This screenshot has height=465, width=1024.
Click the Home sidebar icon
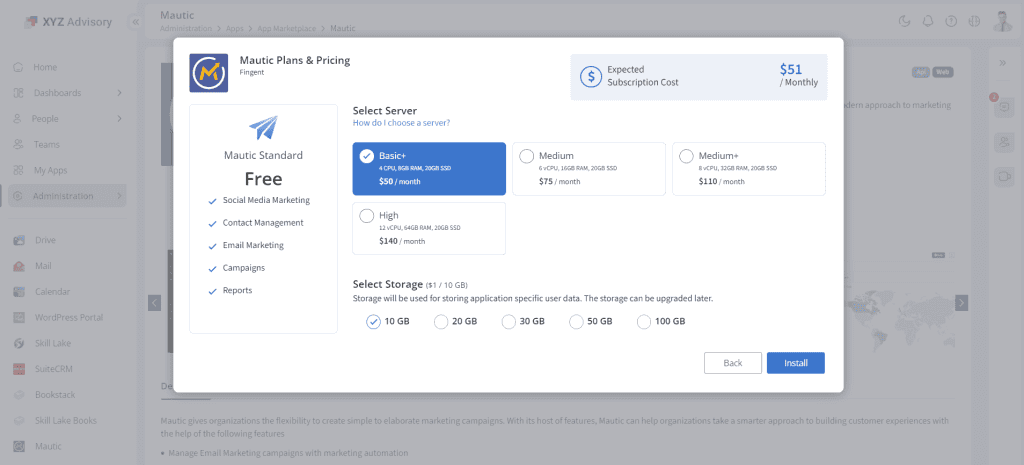(18, 67)
